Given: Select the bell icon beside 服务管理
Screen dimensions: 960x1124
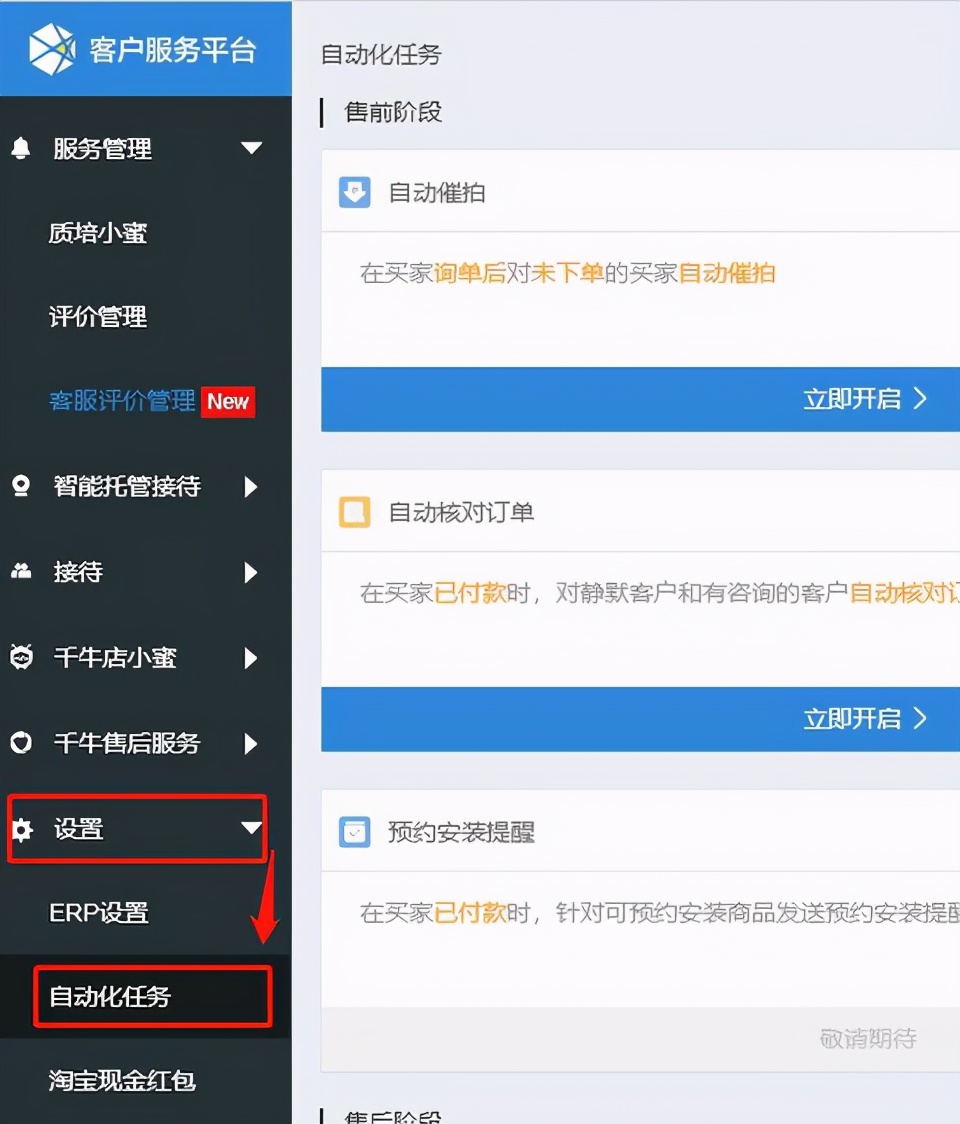Looking at the screenshot, I should pos(22,149).
